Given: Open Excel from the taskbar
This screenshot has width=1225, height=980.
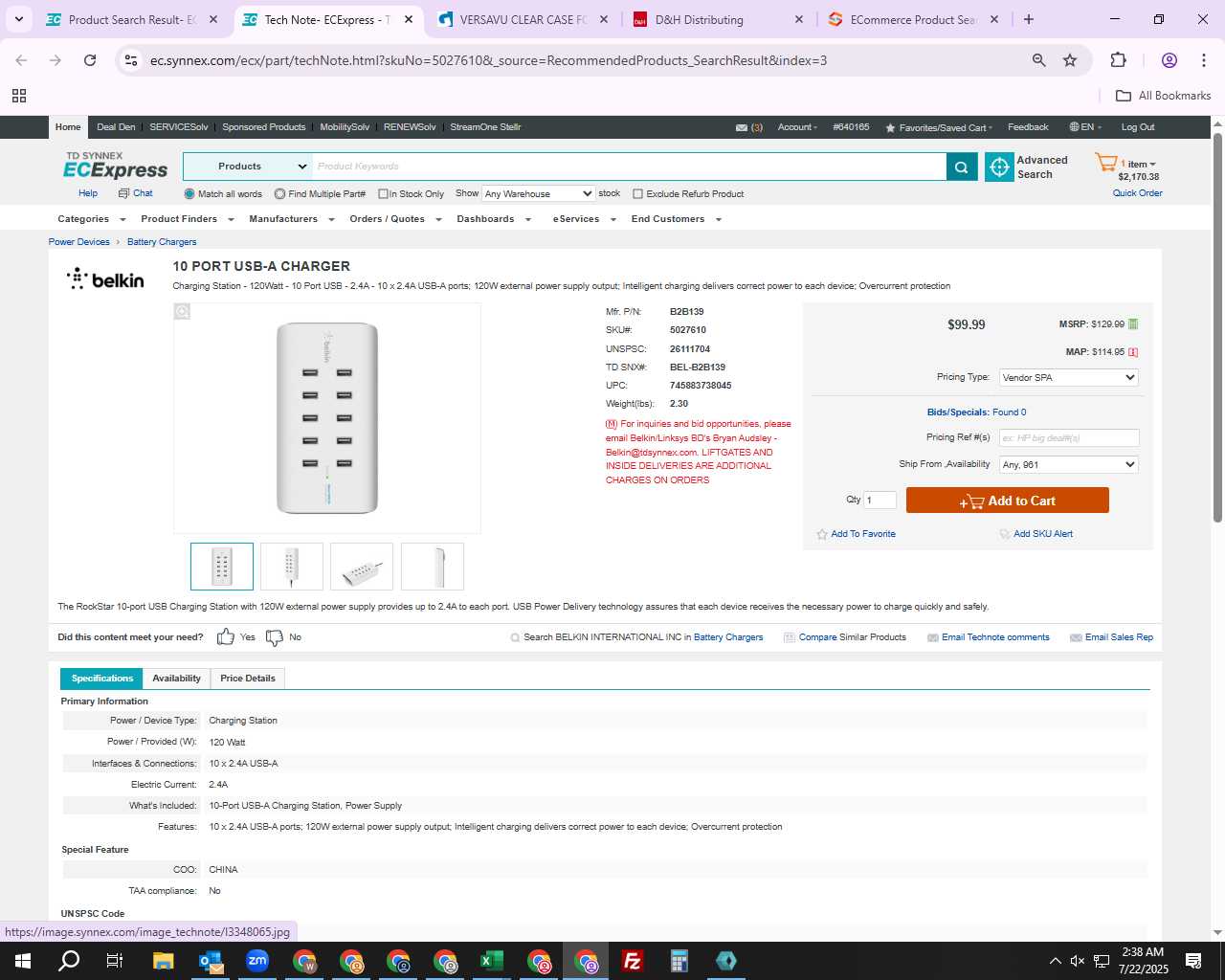Looking at the screenshot, I should (492, 961).
